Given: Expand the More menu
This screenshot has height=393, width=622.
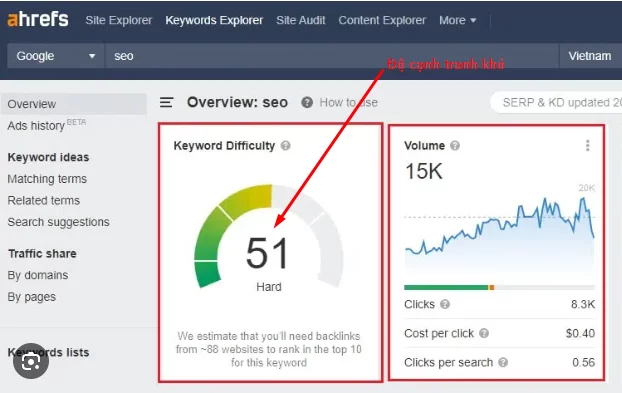Looking at the screenshot, I should click(457, 20).
